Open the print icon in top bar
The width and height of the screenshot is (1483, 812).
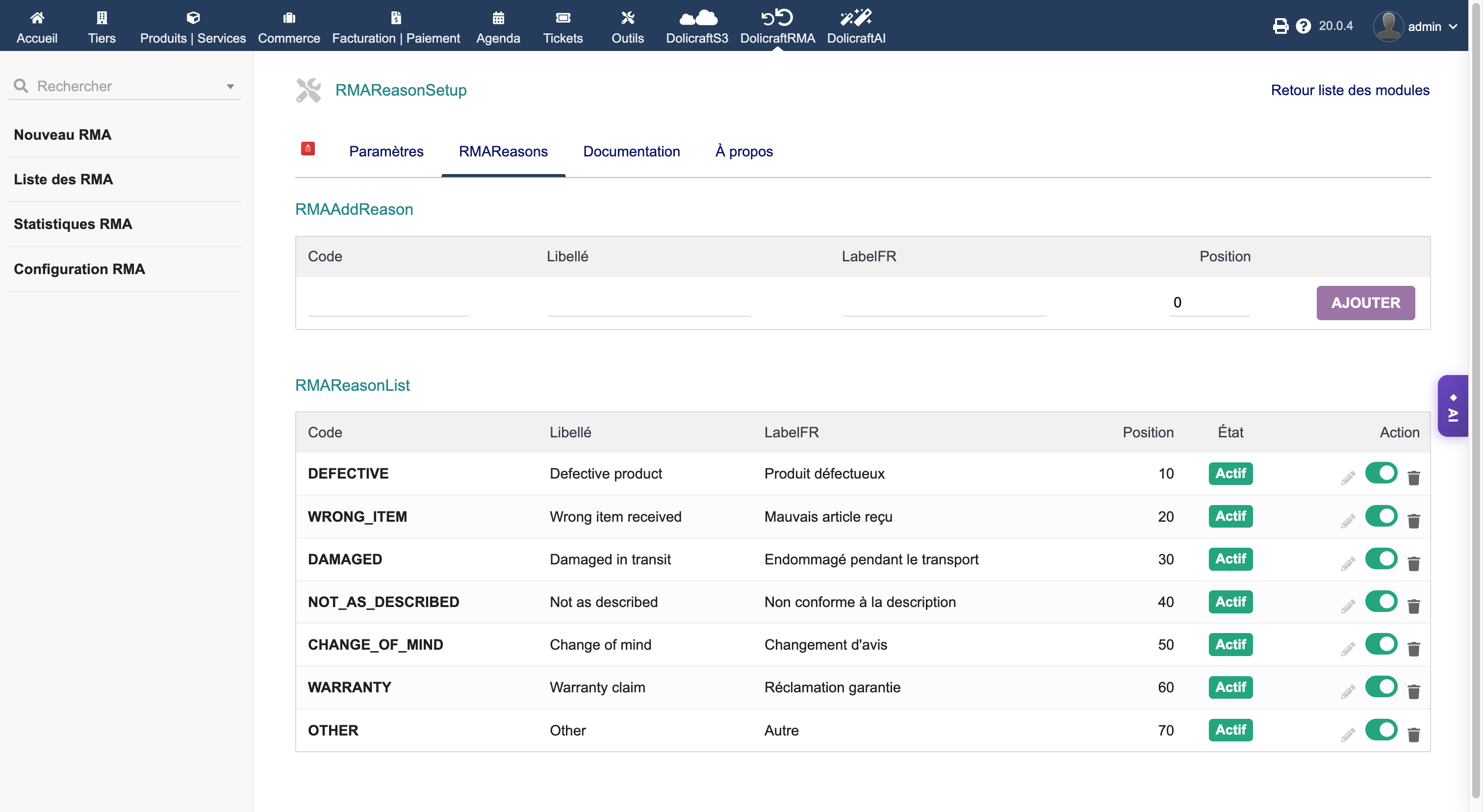[x=1280, y=26]
